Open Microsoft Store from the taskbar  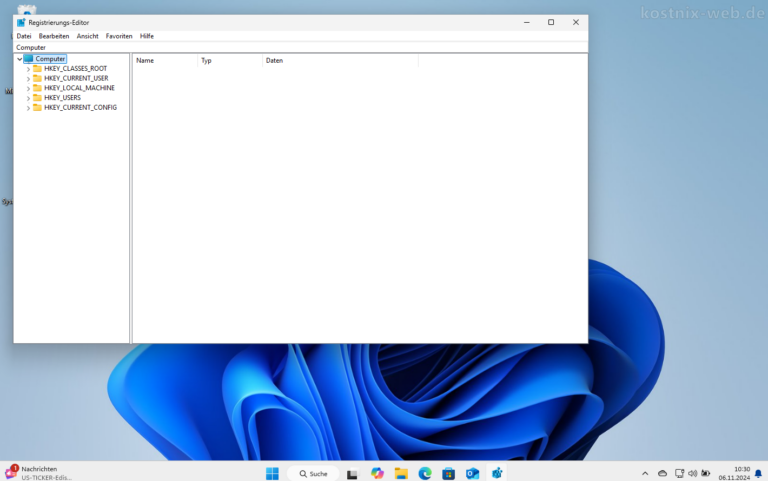(449, 474)
